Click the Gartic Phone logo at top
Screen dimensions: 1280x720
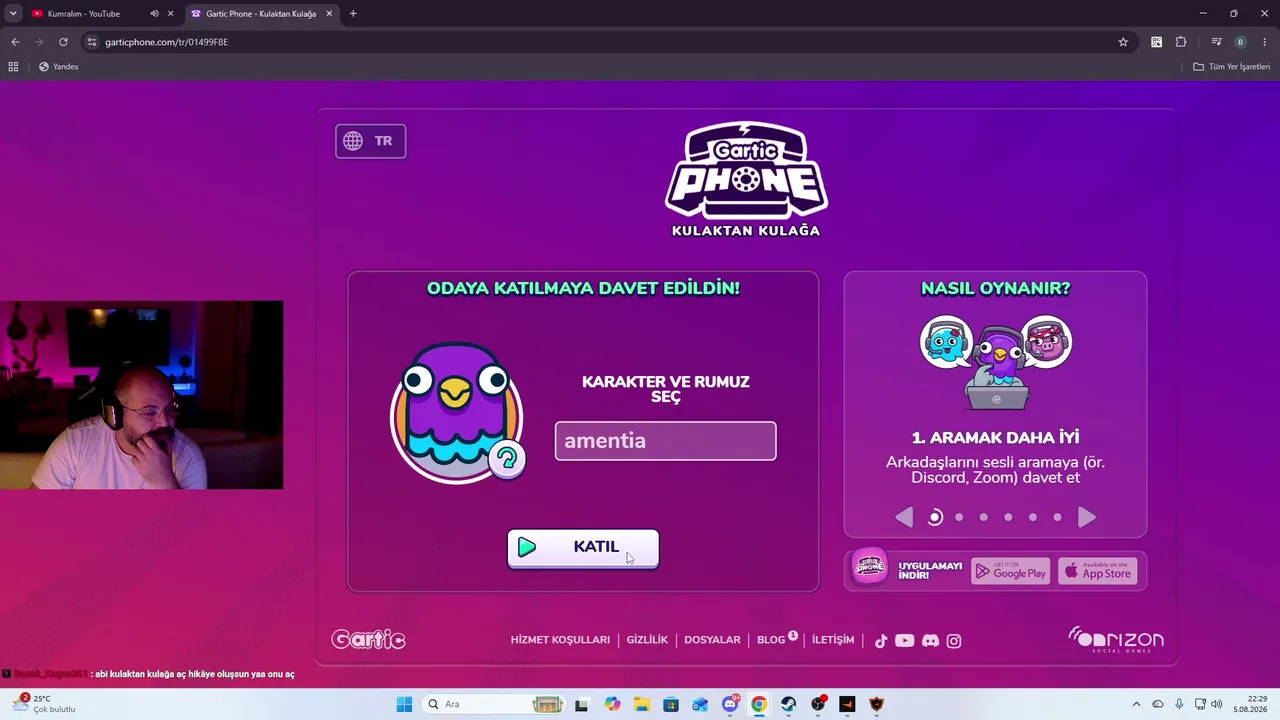746,179
